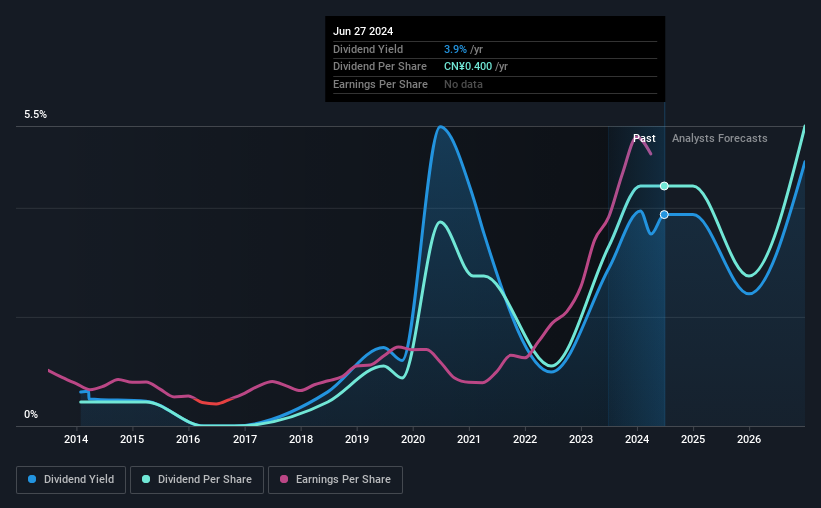Click the 'Analysts Forecasts' label

tap(719, 138)
